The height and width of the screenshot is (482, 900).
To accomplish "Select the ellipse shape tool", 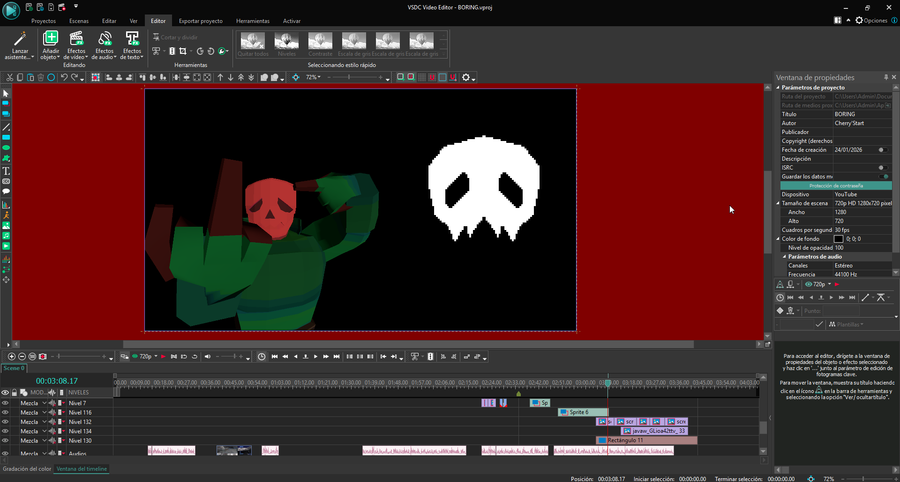I will click(6, 147).
